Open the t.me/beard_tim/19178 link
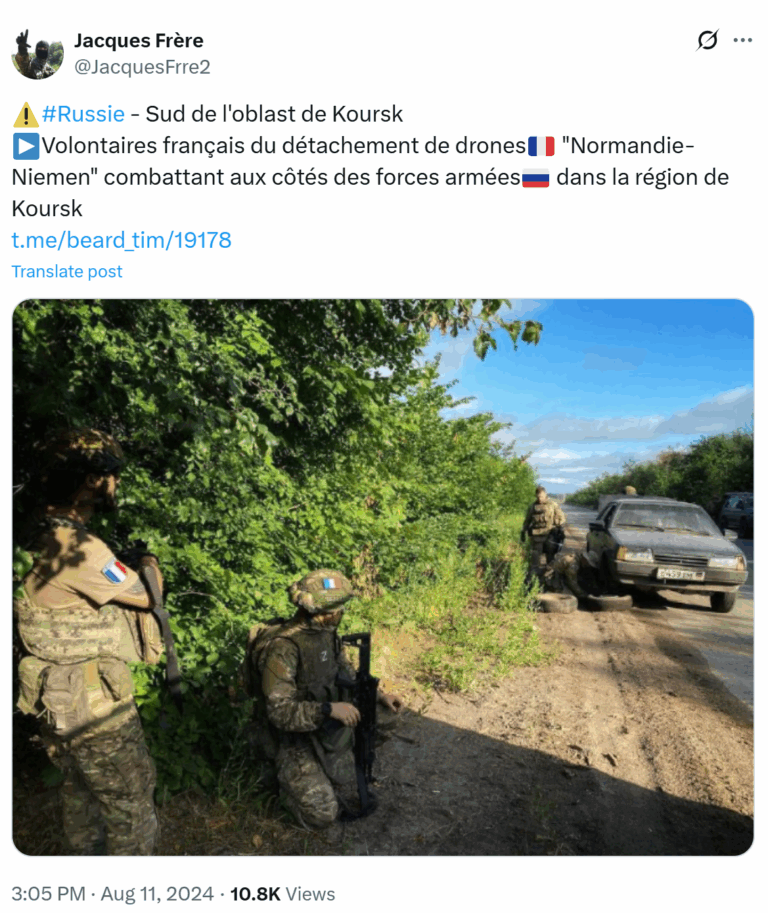 122,240
